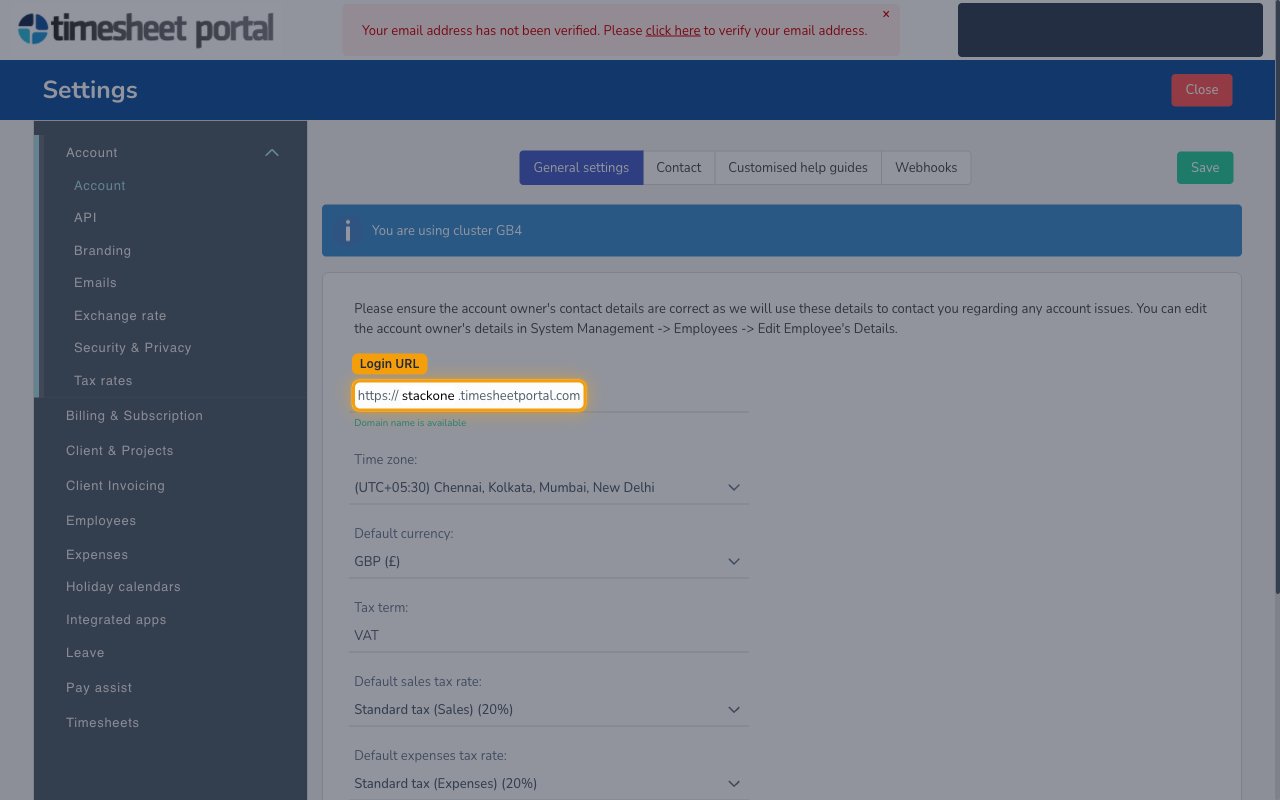Open the Default expenses tax rate dropdown
Image resolution: width=1280 pixels, height=800 pixels.
click(551, 784)
